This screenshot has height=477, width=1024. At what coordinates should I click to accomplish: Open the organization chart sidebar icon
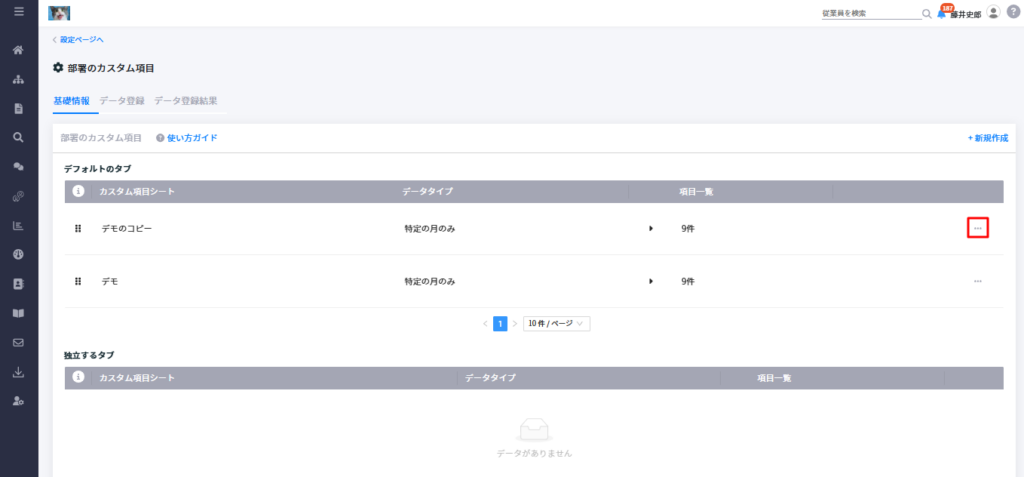(x=18, y=80)
